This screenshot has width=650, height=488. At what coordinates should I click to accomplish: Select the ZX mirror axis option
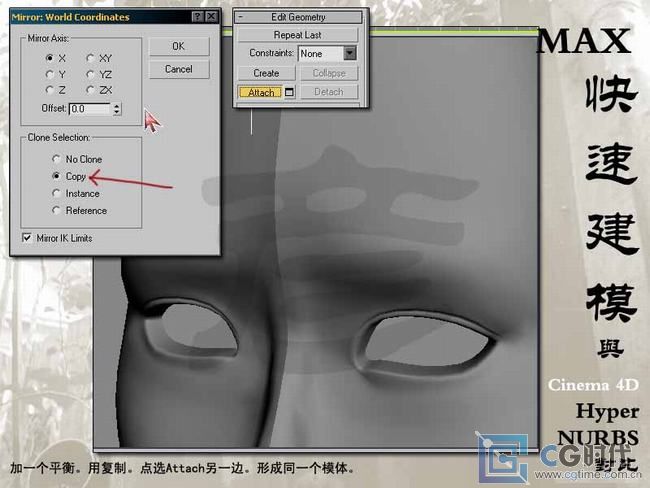pos(90,90)
